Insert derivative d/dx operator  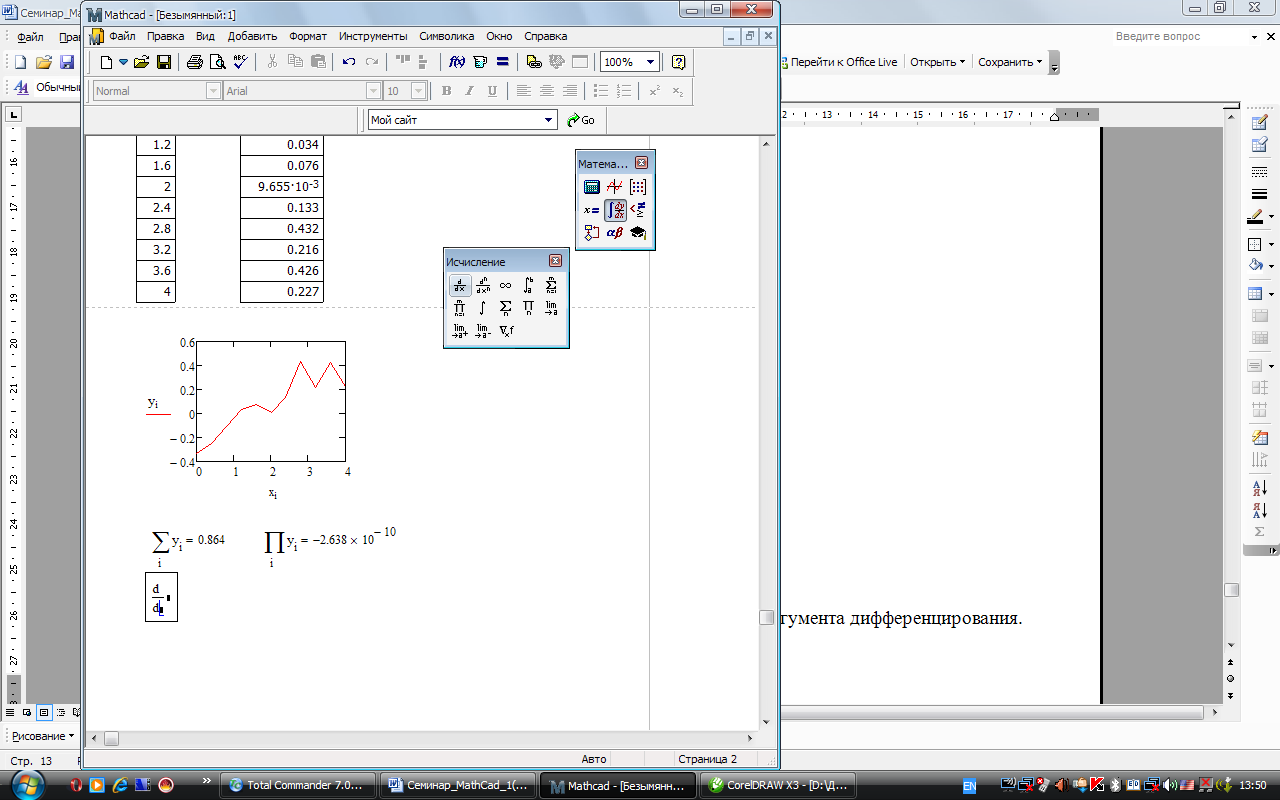click(460, 285)
